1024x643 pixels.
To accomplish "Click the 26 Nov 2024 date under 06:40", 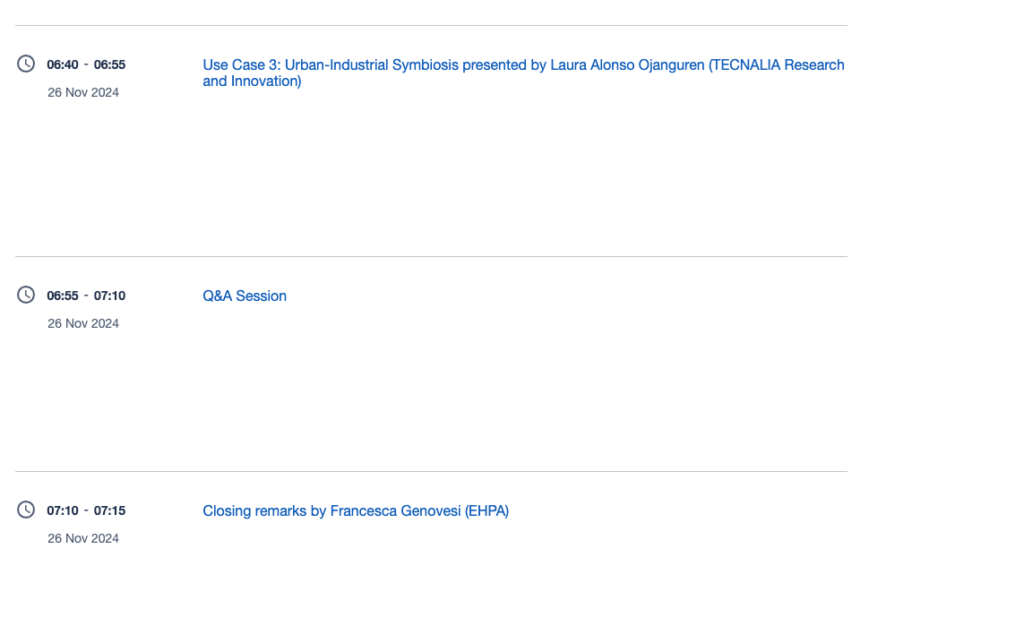I will coord(83,93).
